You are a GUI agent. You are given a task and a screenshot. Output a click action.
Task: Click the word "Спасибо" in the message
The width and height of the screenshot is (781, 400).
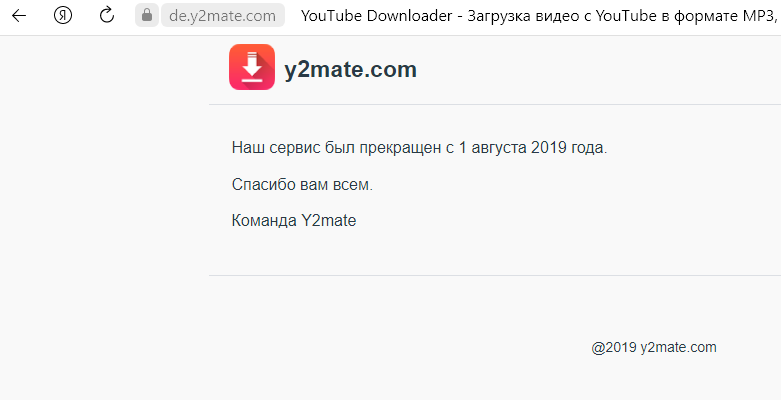[x=264, y=185]
